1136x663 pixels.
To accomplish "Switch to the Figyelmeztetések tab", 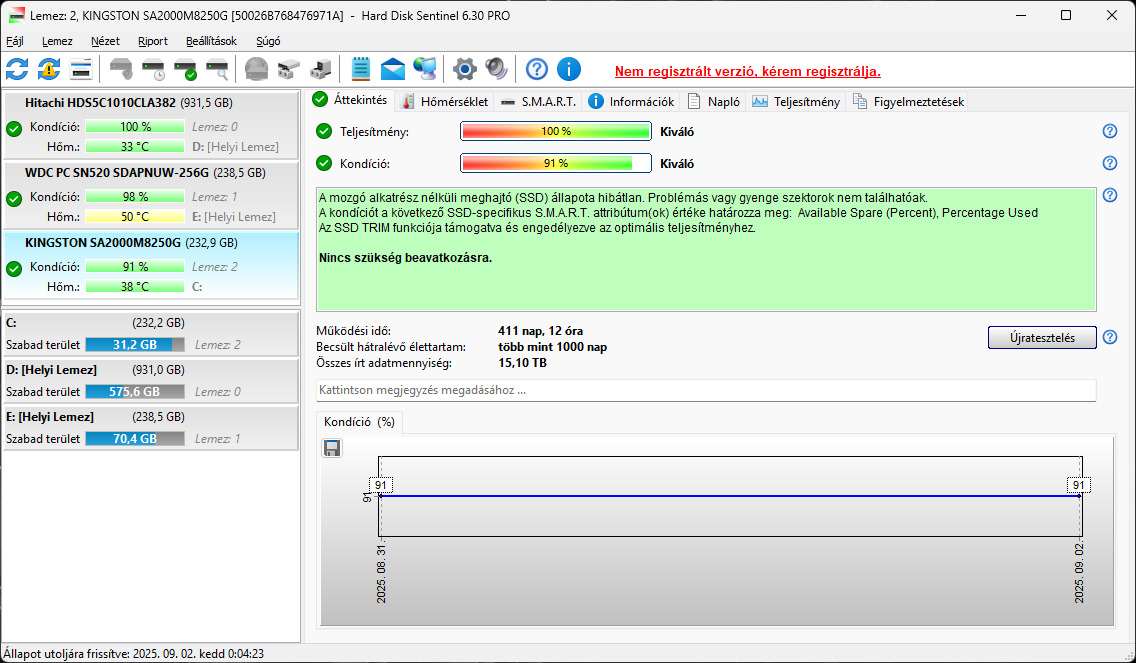I will [x=909, y=101].
